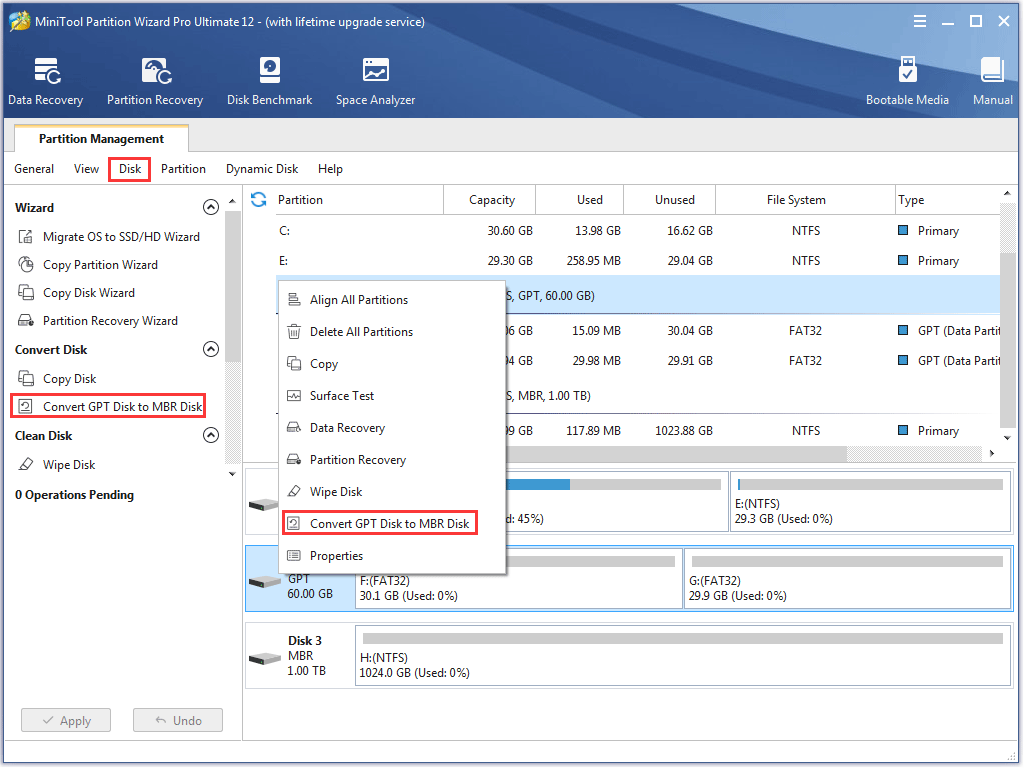Open the Data Recovery tool
This screenshot has width=1024, height=768.
click(x=46, y=80)
